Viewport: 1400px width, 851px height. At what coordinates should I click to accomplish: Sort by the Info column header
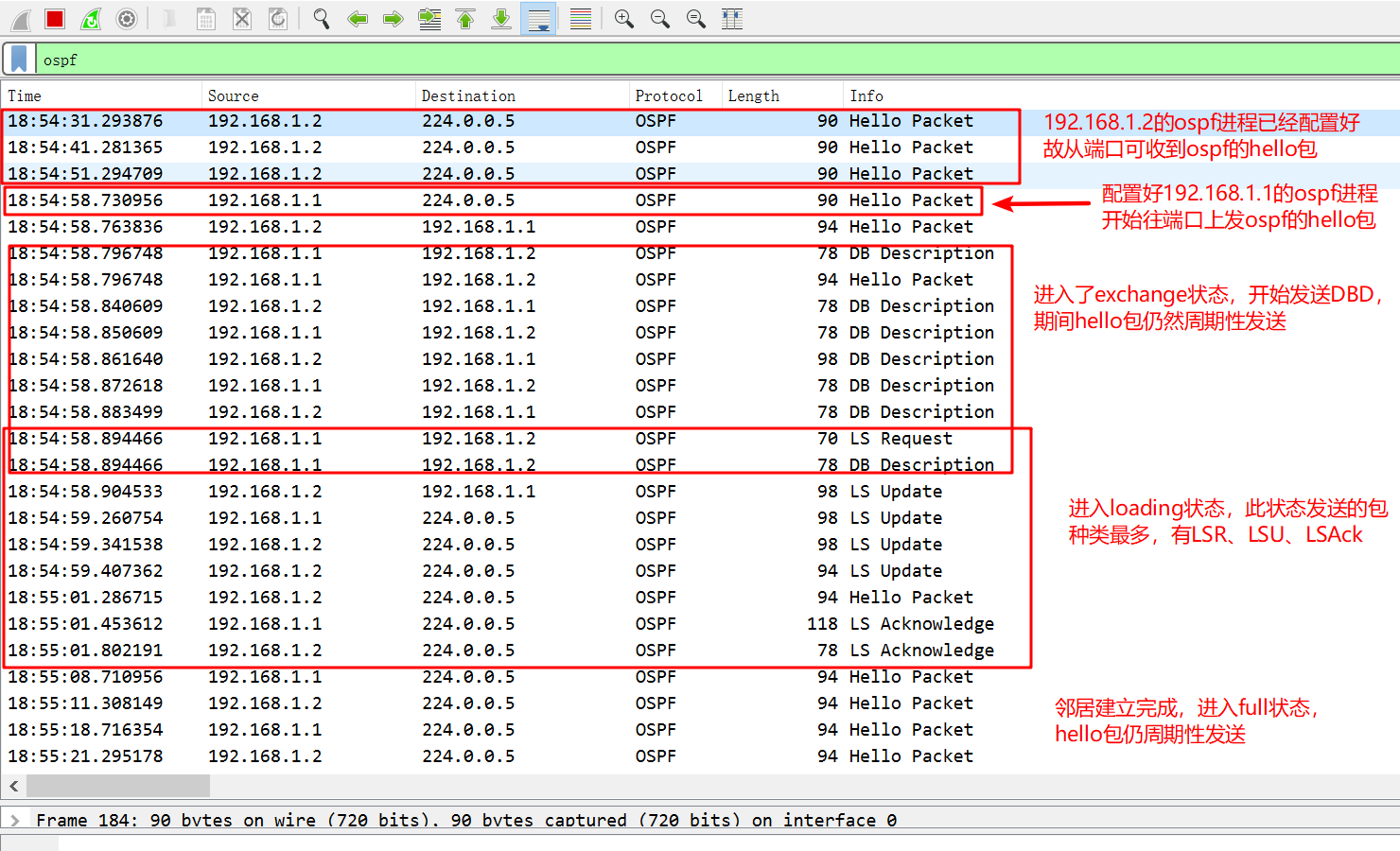pos(1121,96)
